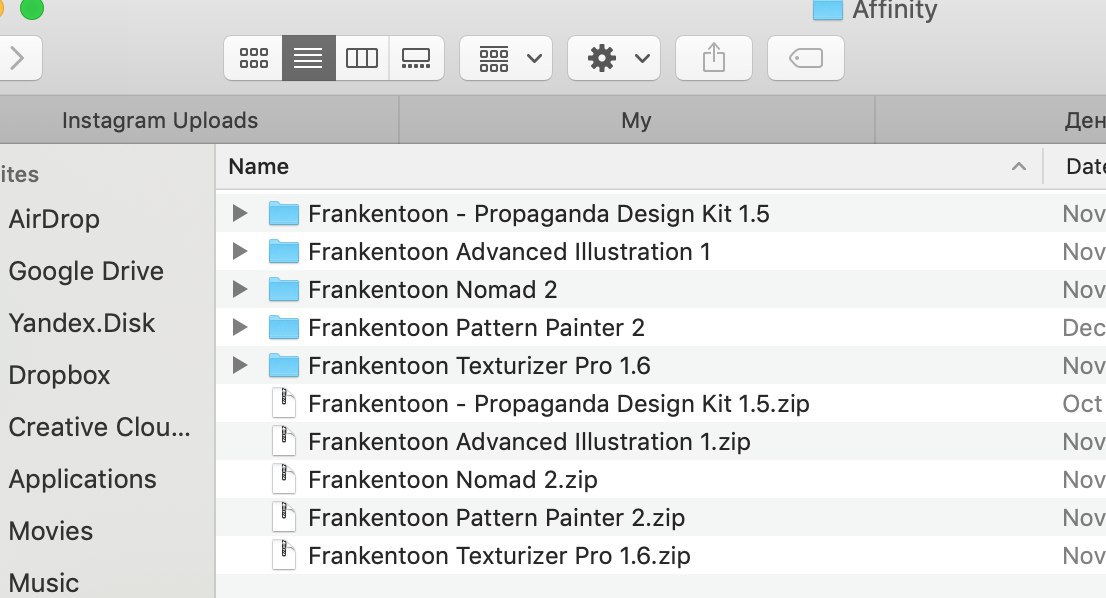Click the Dec date of Pattern Painter 2
Screen dimensions: 1106x598
1084,328
